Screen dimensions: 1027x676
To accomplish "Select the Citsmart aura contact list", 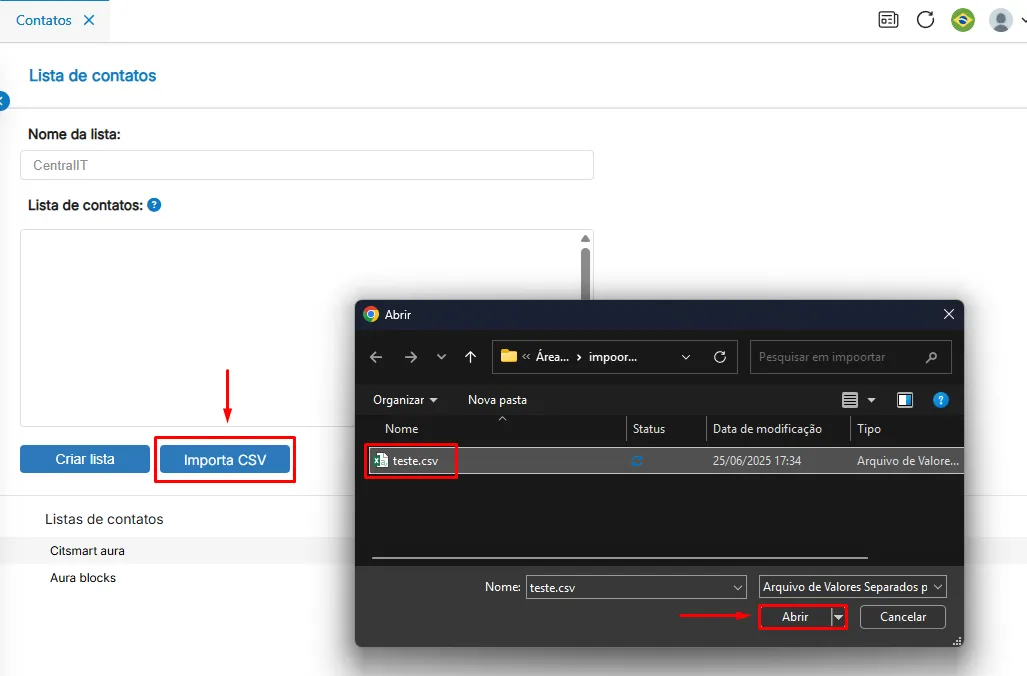I will coord(87,551).
